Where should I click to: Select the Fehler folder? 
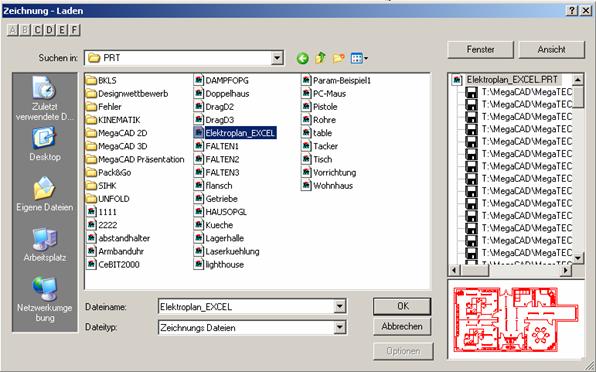(x=104, y=107)
